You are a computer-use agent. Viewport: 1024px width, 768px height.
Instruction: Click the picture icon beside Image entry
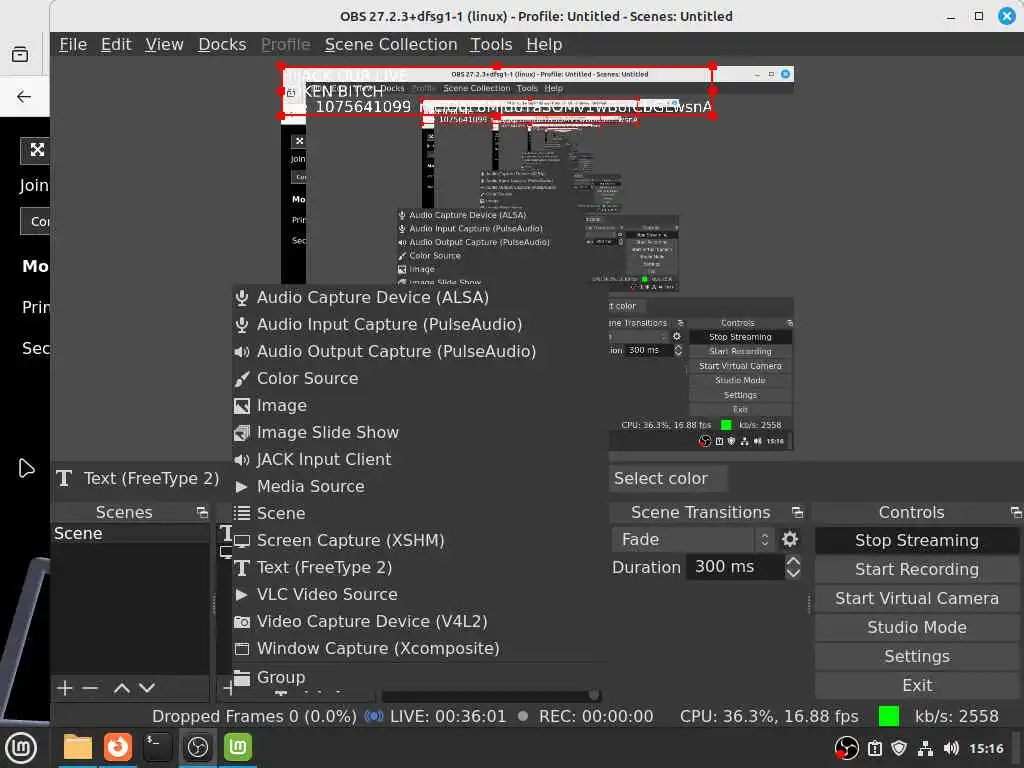tap(242, 406)
